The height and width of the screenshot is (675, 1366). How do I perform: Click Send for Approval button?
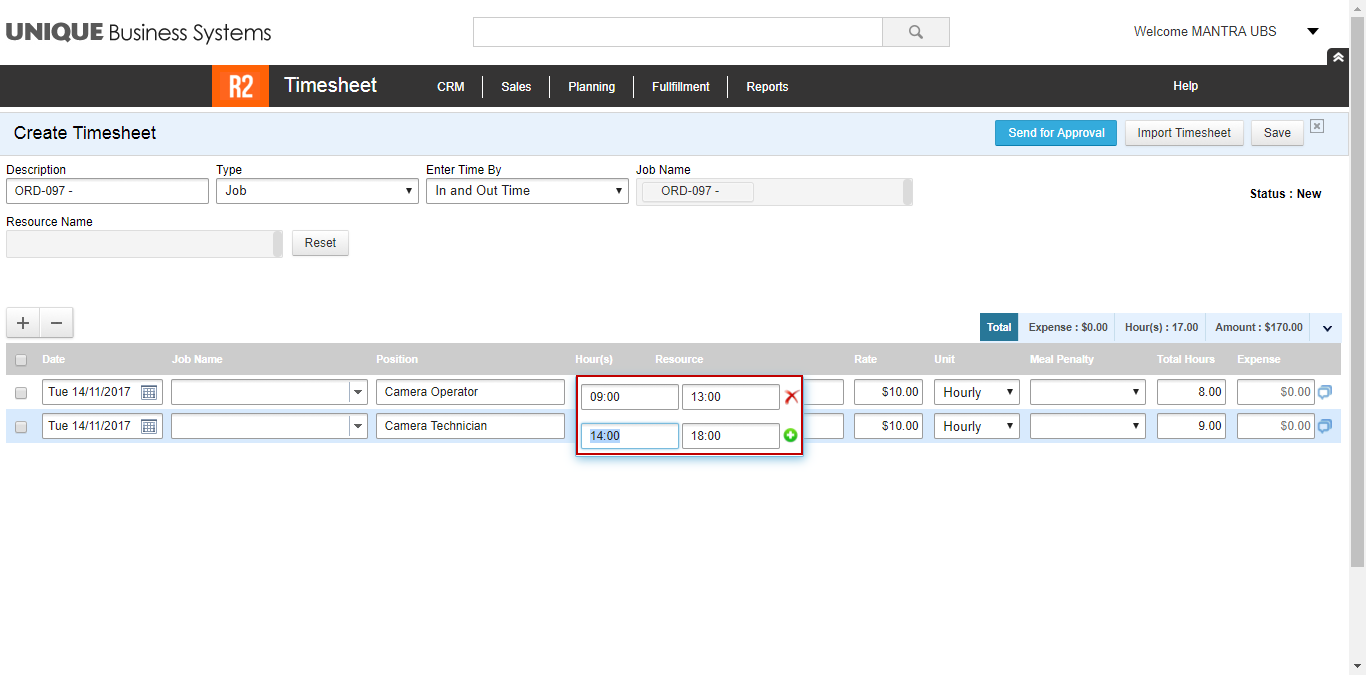1055,133
